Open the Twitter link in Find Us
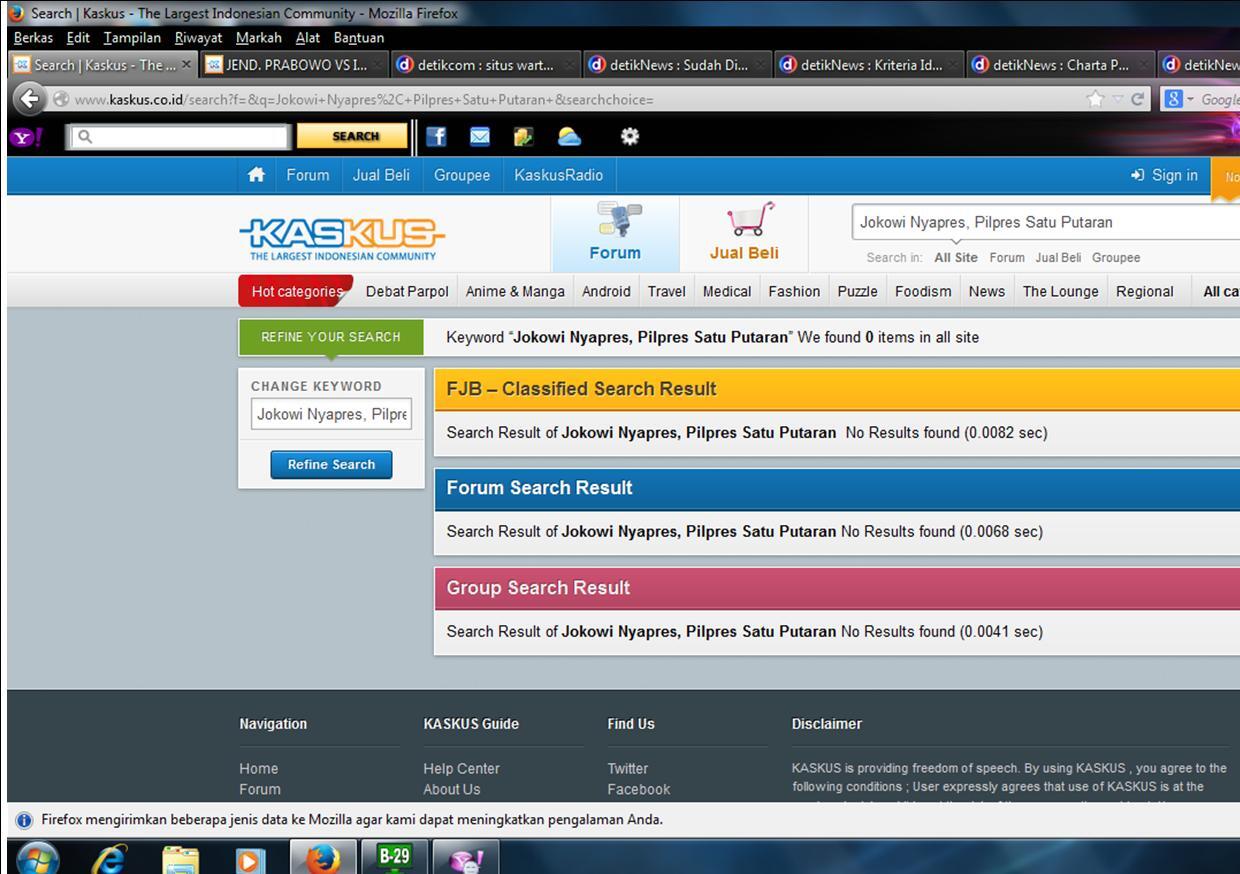The image size is (1240, 874). click(x=627, y=768)
